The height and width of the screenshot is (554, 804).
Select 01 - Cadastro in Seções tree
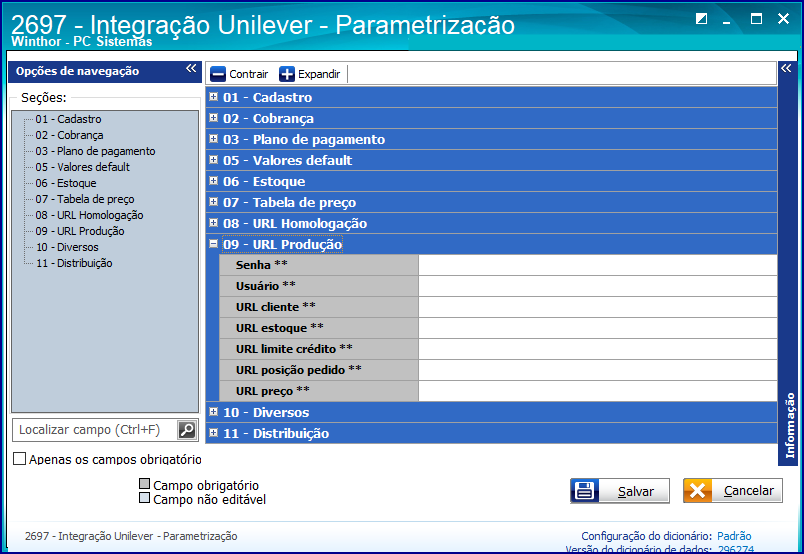click(x=68, y=119)
